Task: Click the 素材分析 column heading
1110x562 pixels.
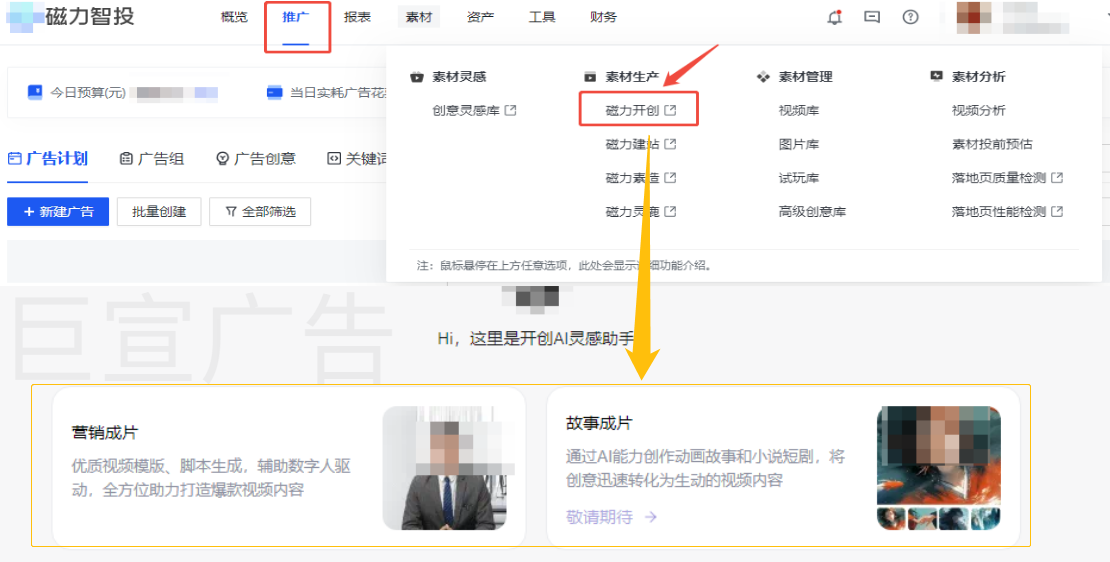Action: [x=978, y=76]
